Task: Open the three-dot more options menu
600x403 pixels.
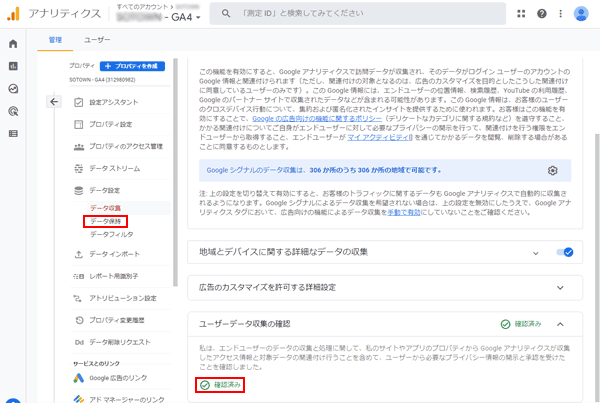Action: click(x=560, y=14)
